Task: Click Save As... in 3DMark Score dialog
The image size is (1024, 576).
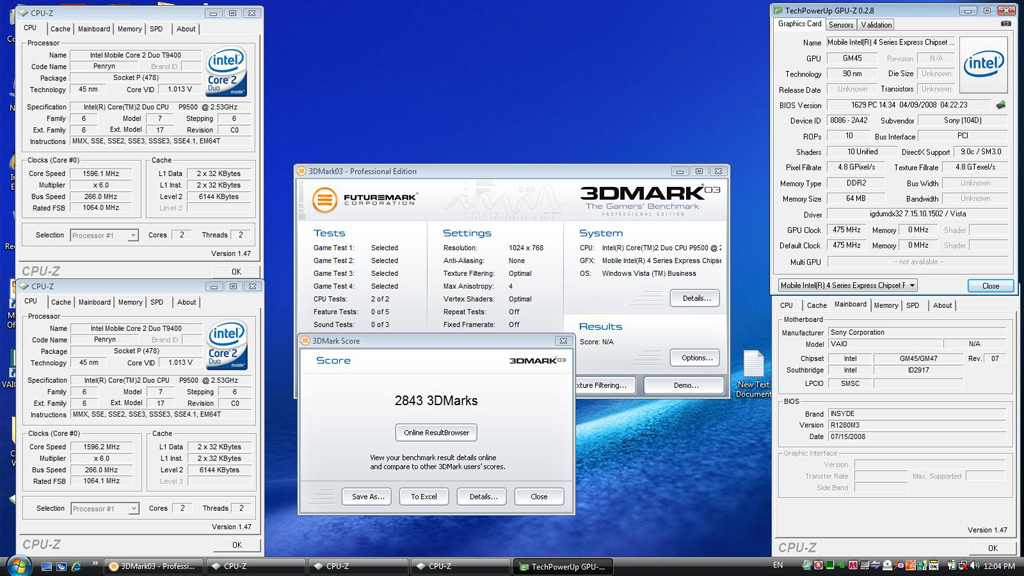Action: 368,496
